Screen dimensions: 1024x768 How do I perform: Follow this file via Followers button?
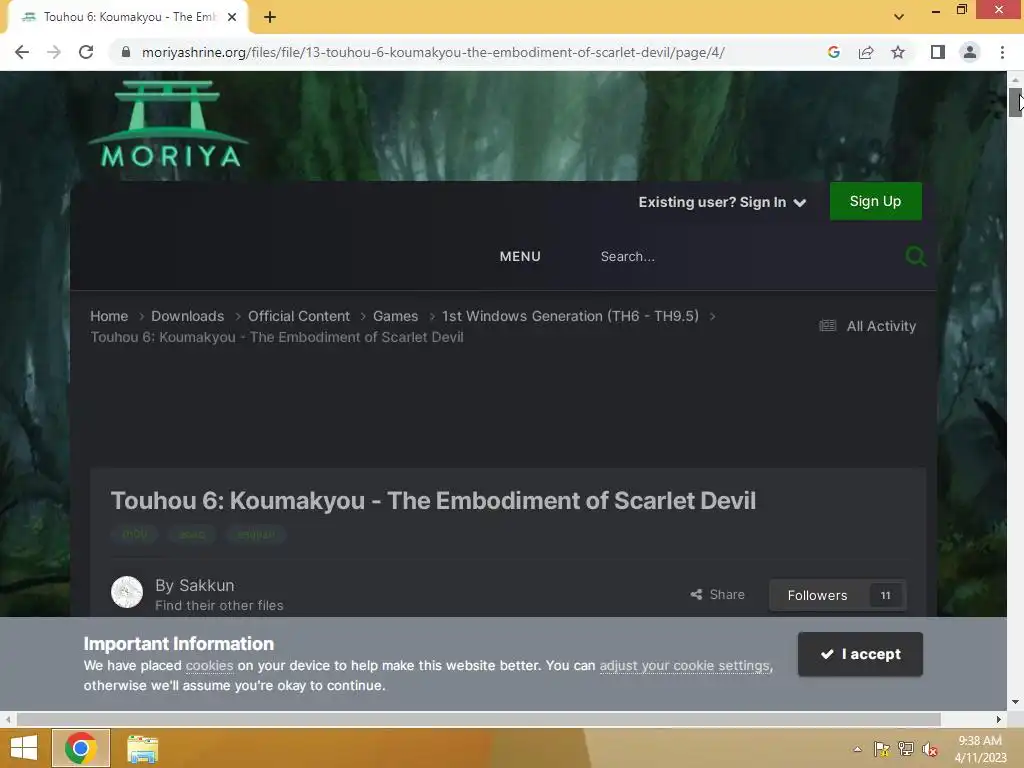pos(817,595)
